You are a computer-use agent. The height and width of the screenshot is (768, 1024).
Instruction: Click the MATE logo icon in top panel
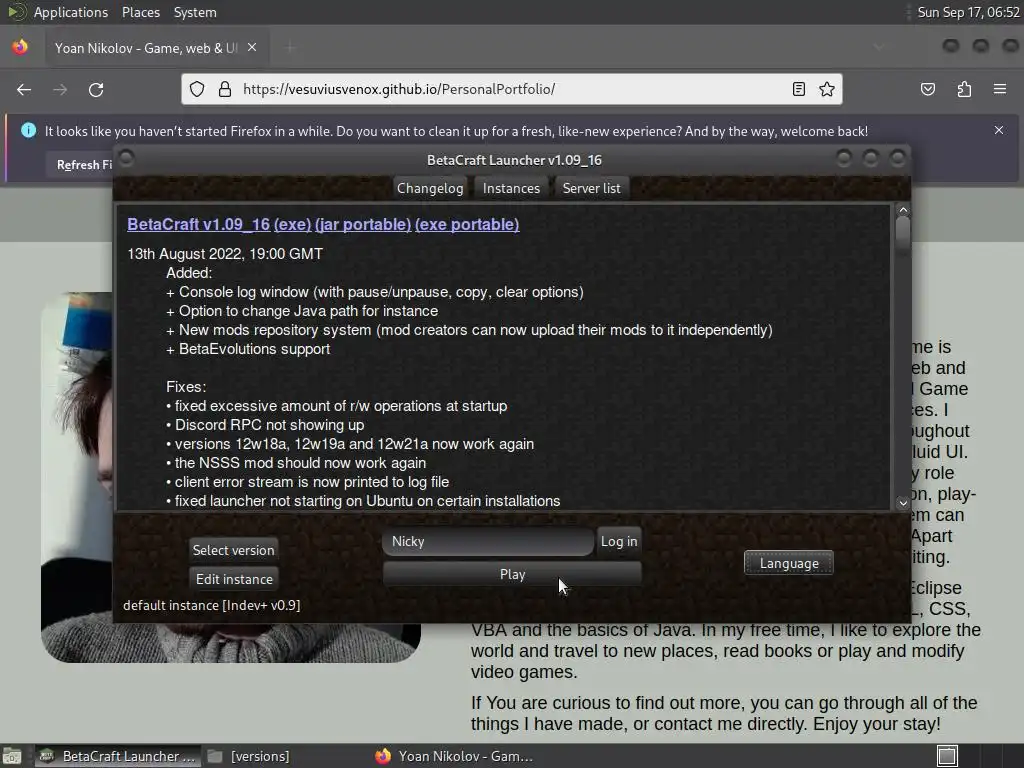[16, 12]
